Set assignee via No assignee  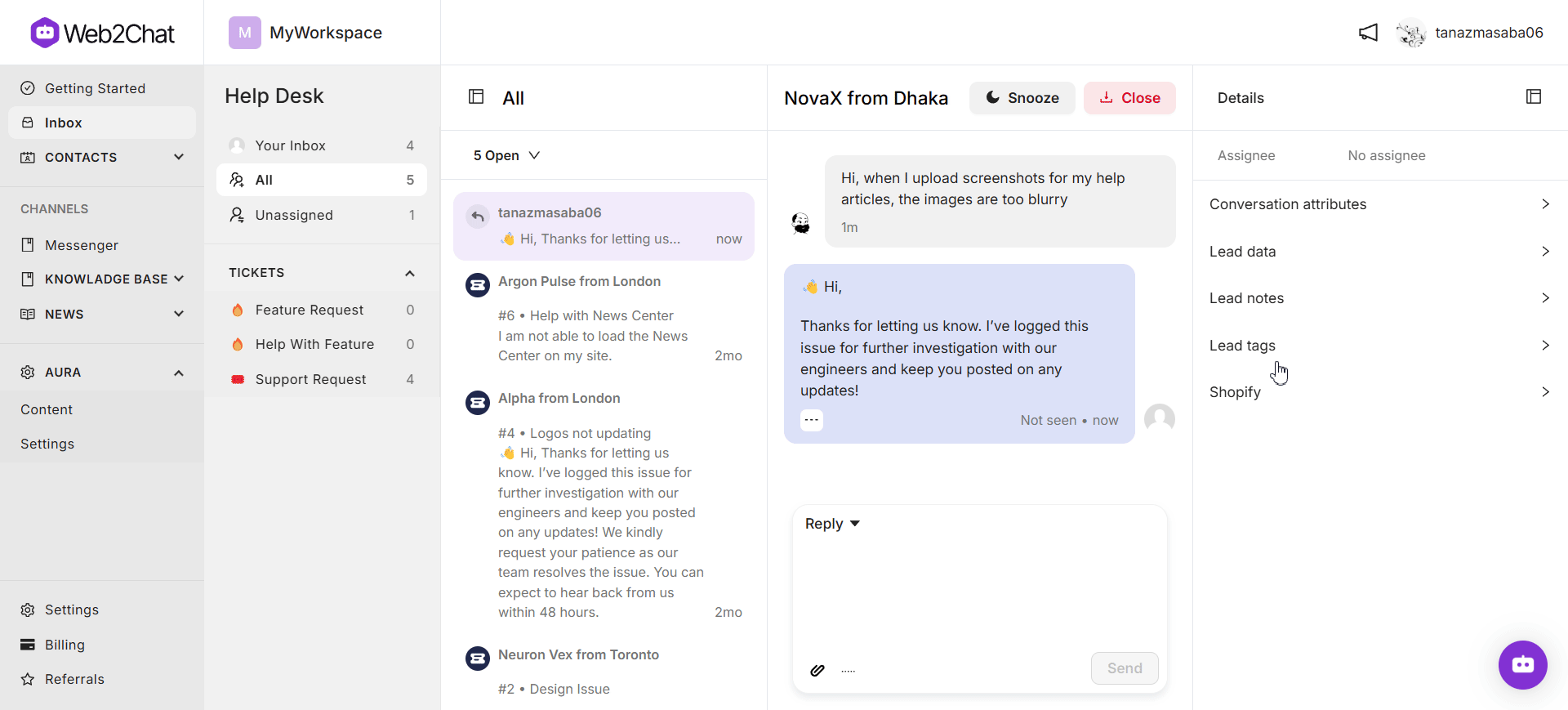click(1387, 155)
